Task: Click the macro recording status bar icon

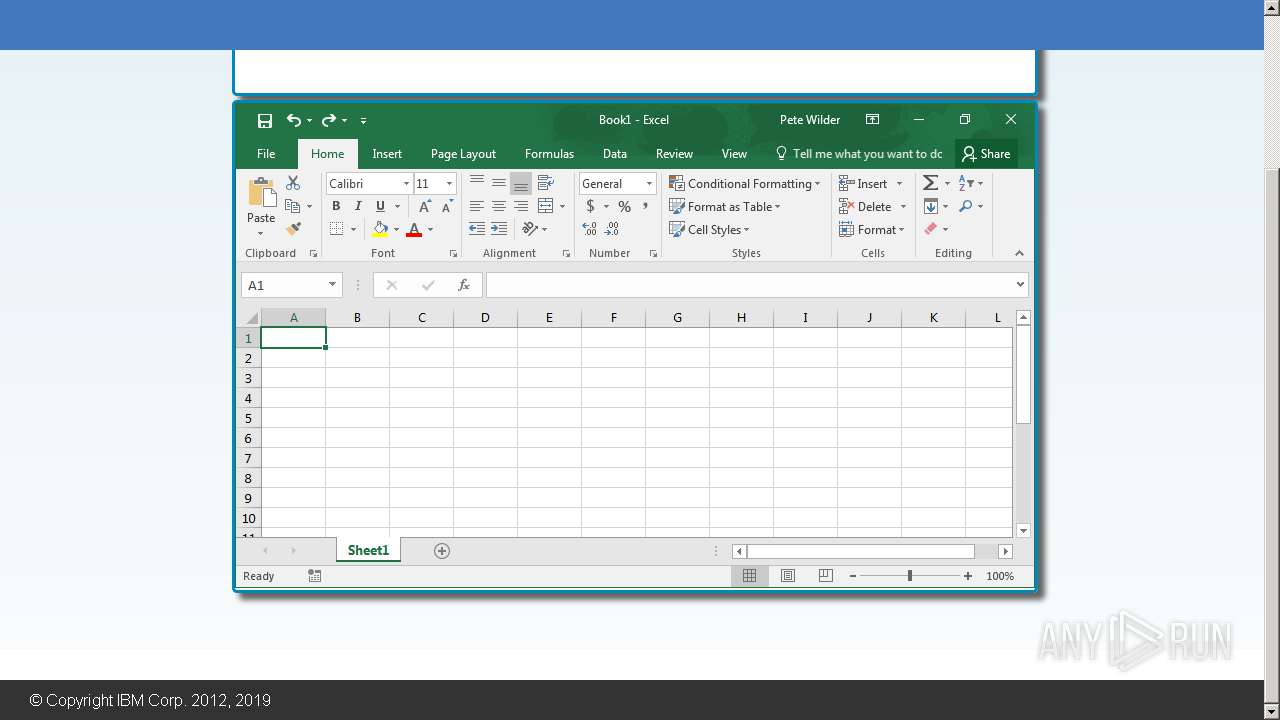Action: pos(315,576)
